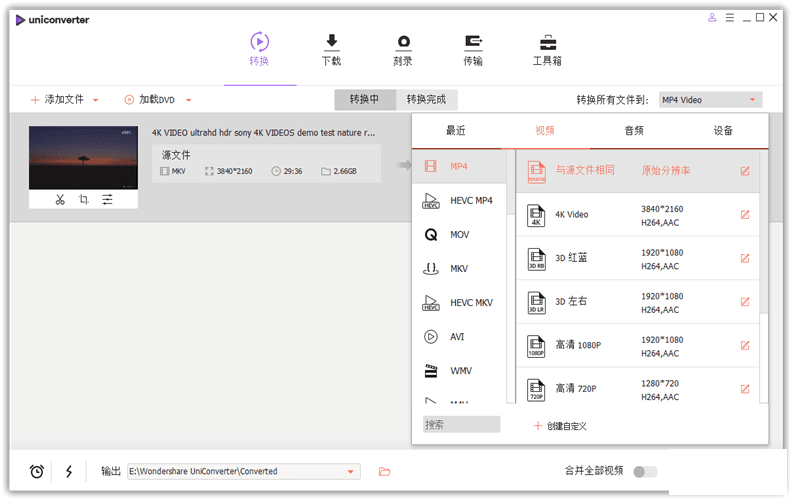
Task: Select the 与源文件相同 preset row
Action: click(637, 171)
